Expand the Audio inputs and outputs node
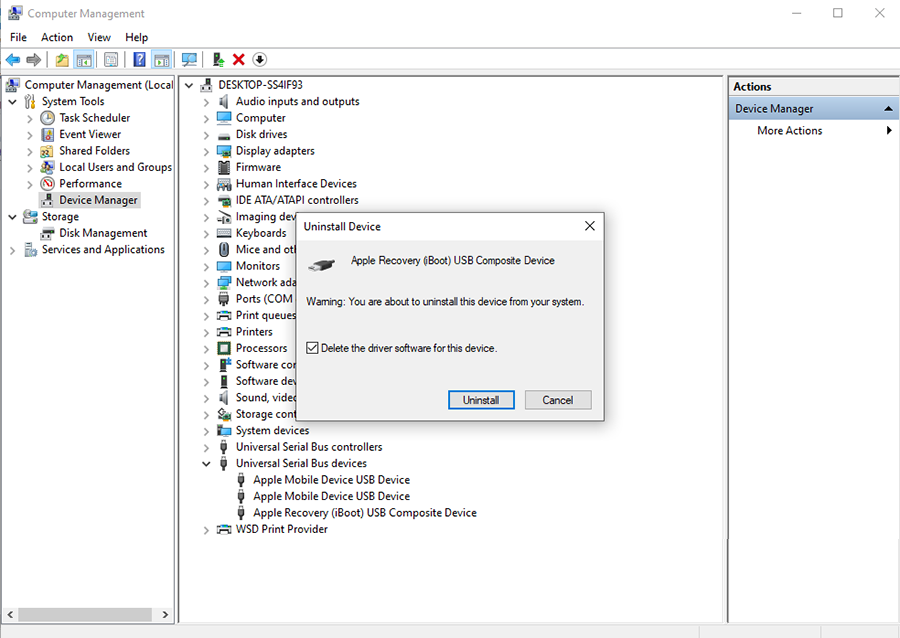 point(206,102)
